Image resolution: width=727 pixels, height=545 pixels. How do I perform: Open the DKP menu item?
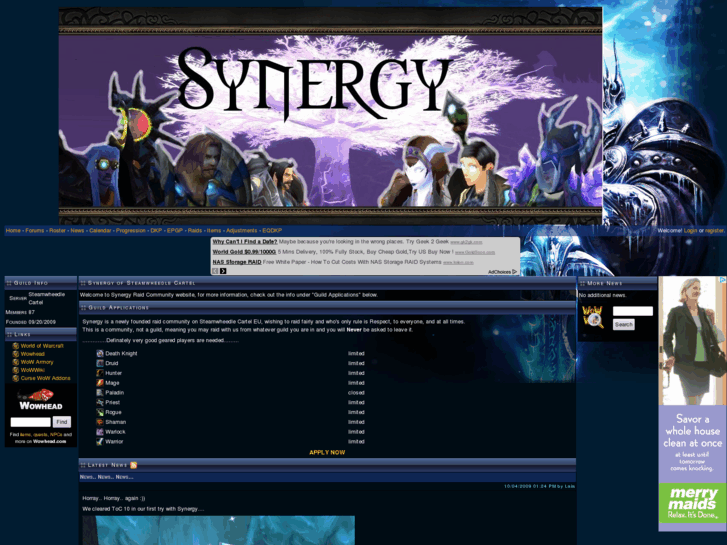pos(156,231)
